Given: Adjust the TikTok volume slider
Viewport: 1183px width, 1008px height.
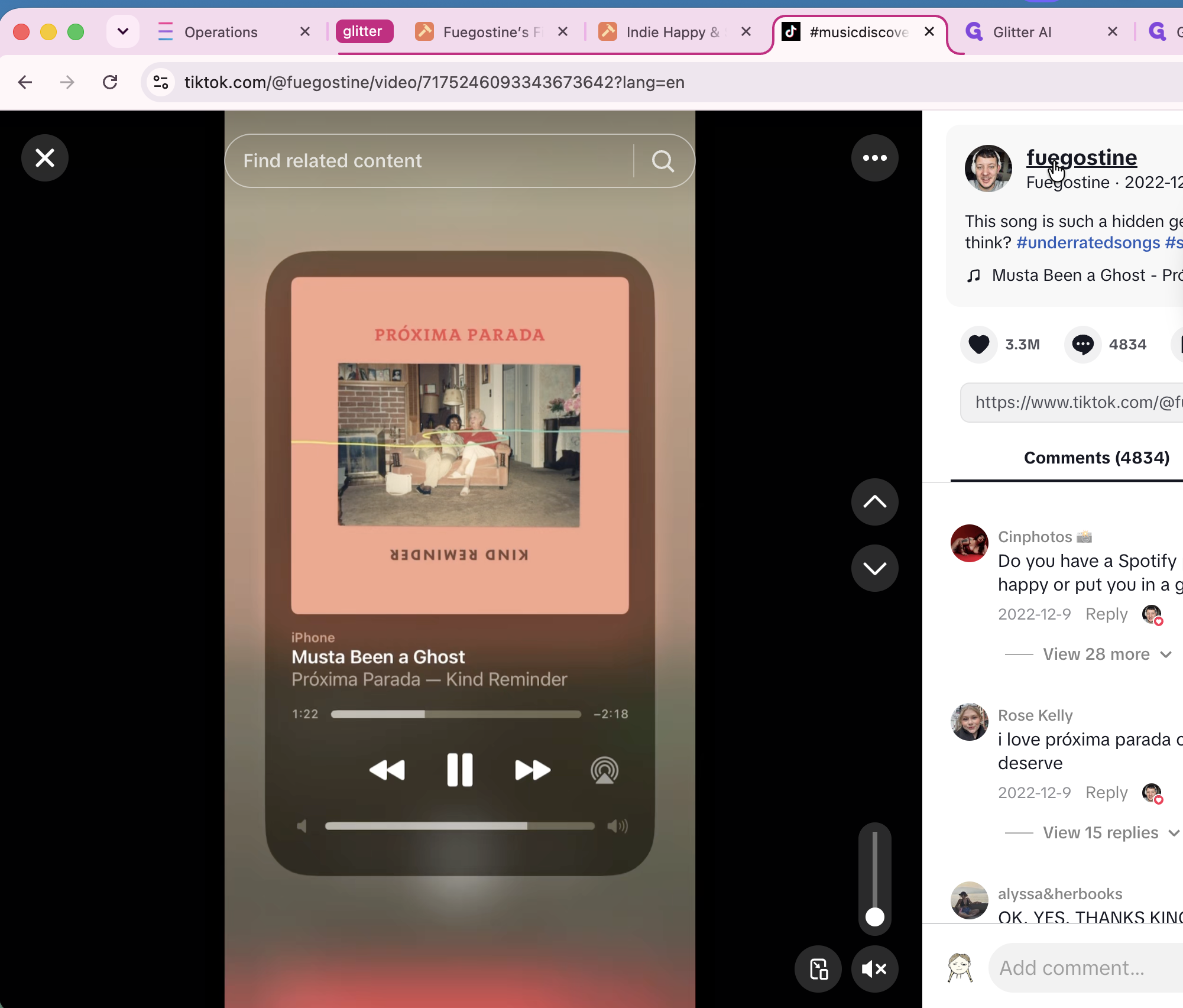Looking at the screenshot, I should (874, 879).
